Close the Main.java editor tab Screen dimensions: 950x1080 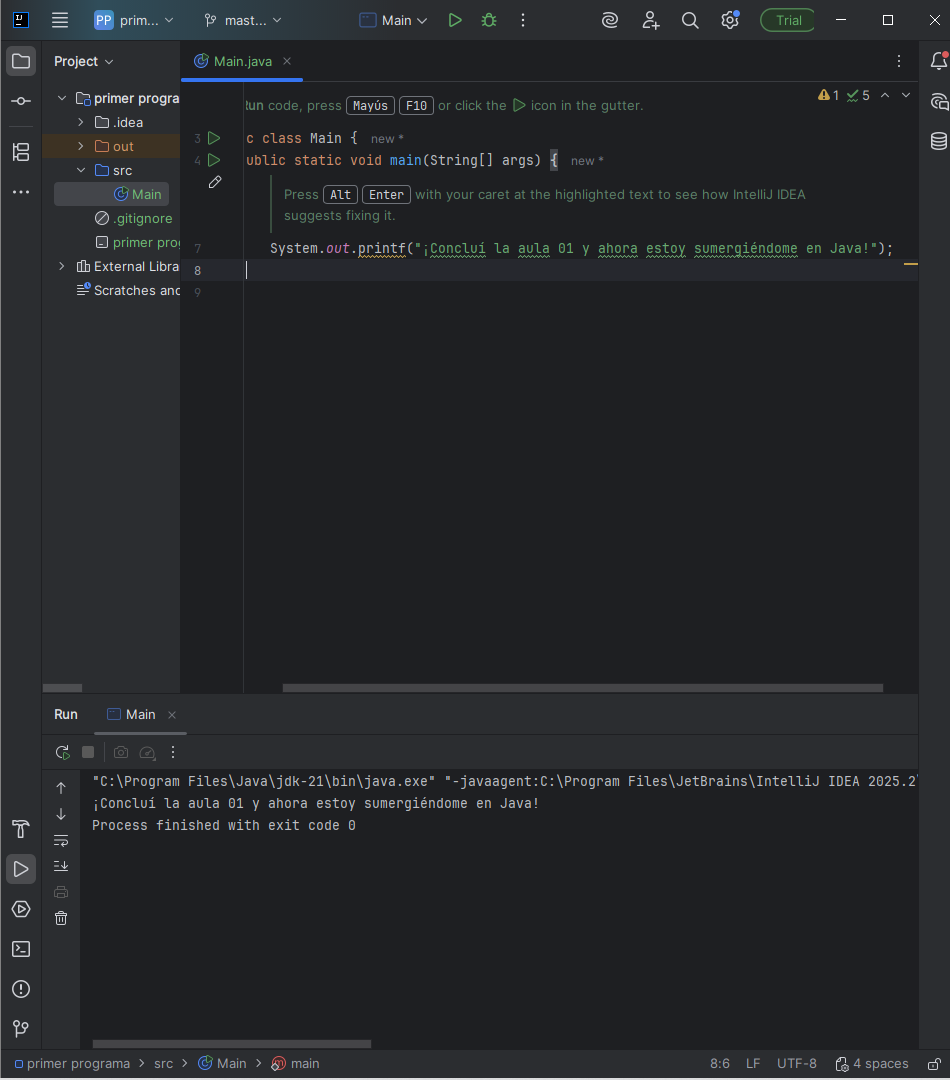click(287, 61)
